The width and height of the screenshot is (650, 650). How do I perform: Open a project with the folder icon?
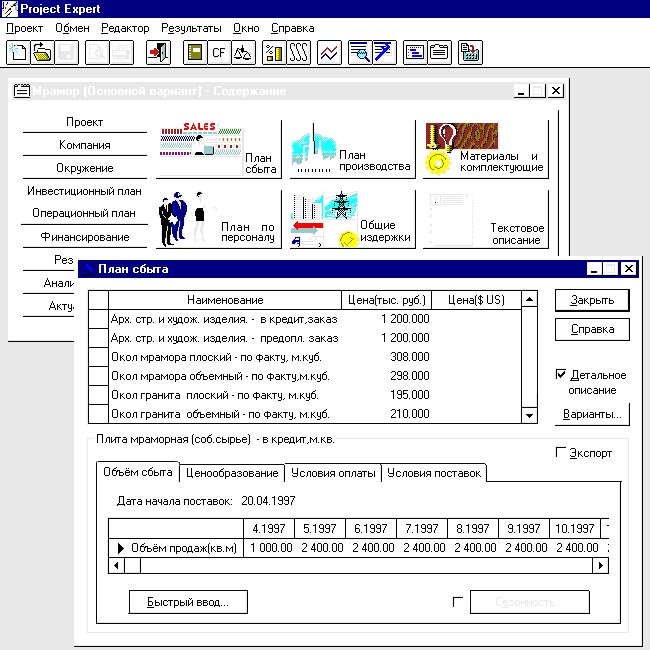[x=42, y=52]
